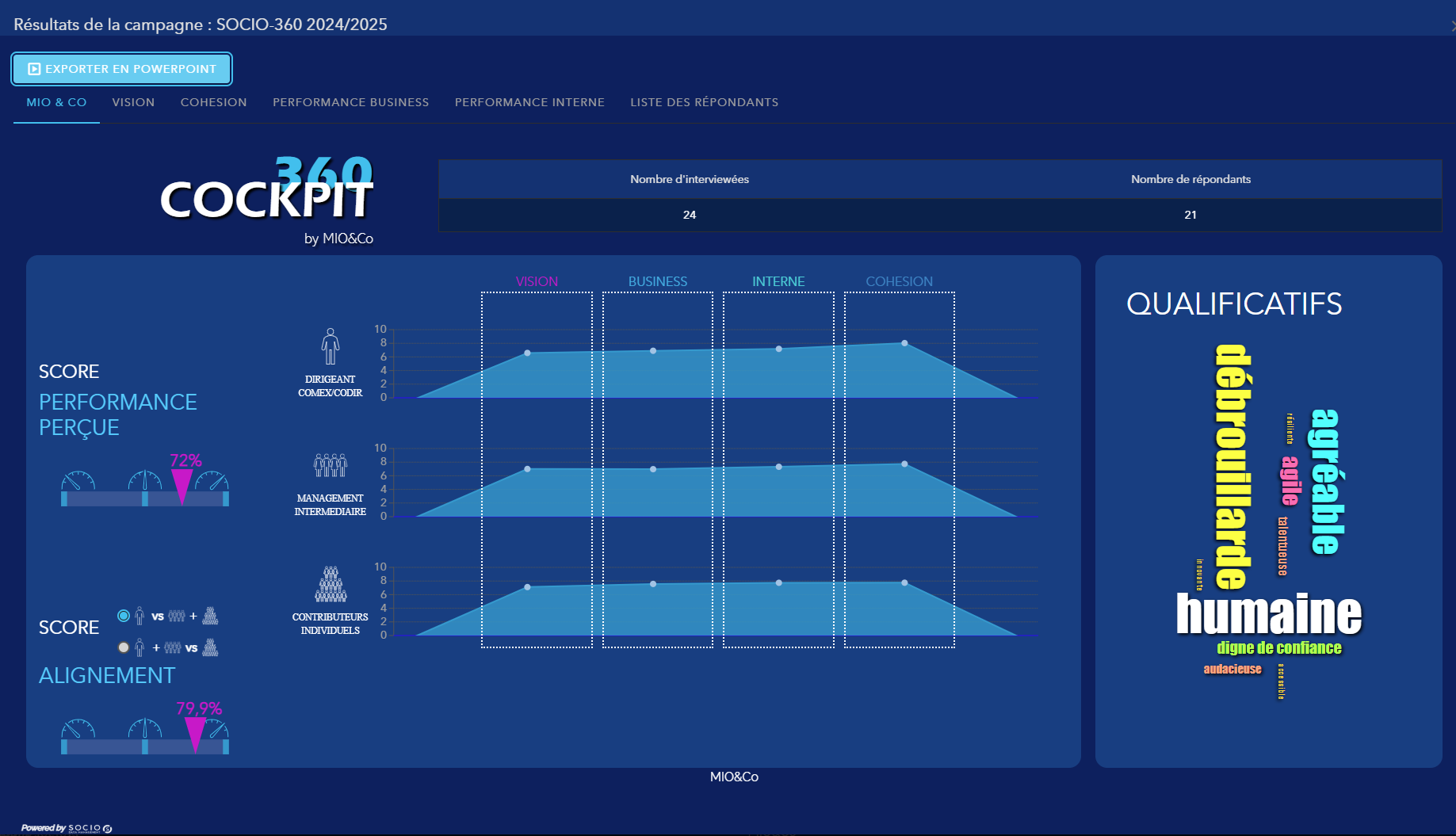Click "digne de confiance" in the word cloud

(1279, 648)
